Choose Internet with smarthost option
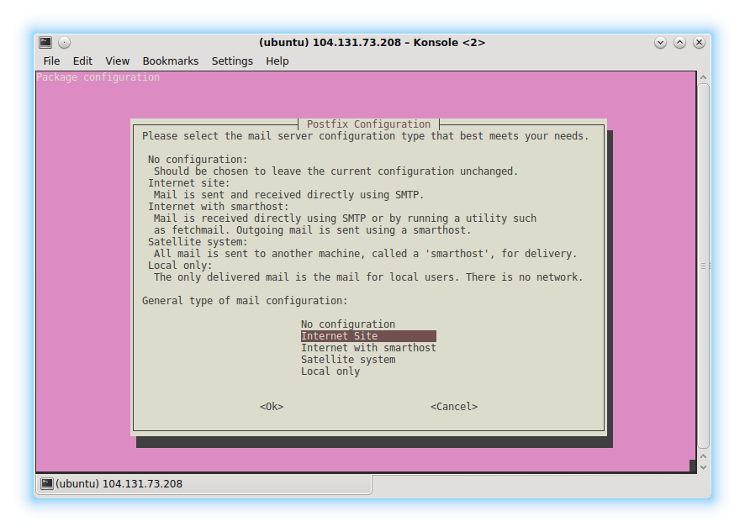This screenshot has height=532, width=745. pos(368,348)
